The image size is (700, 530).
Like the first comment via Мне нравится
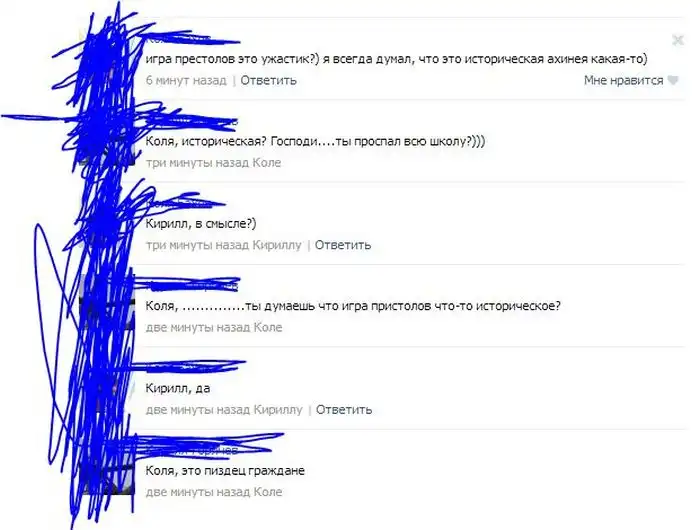[x=623, y=80]
